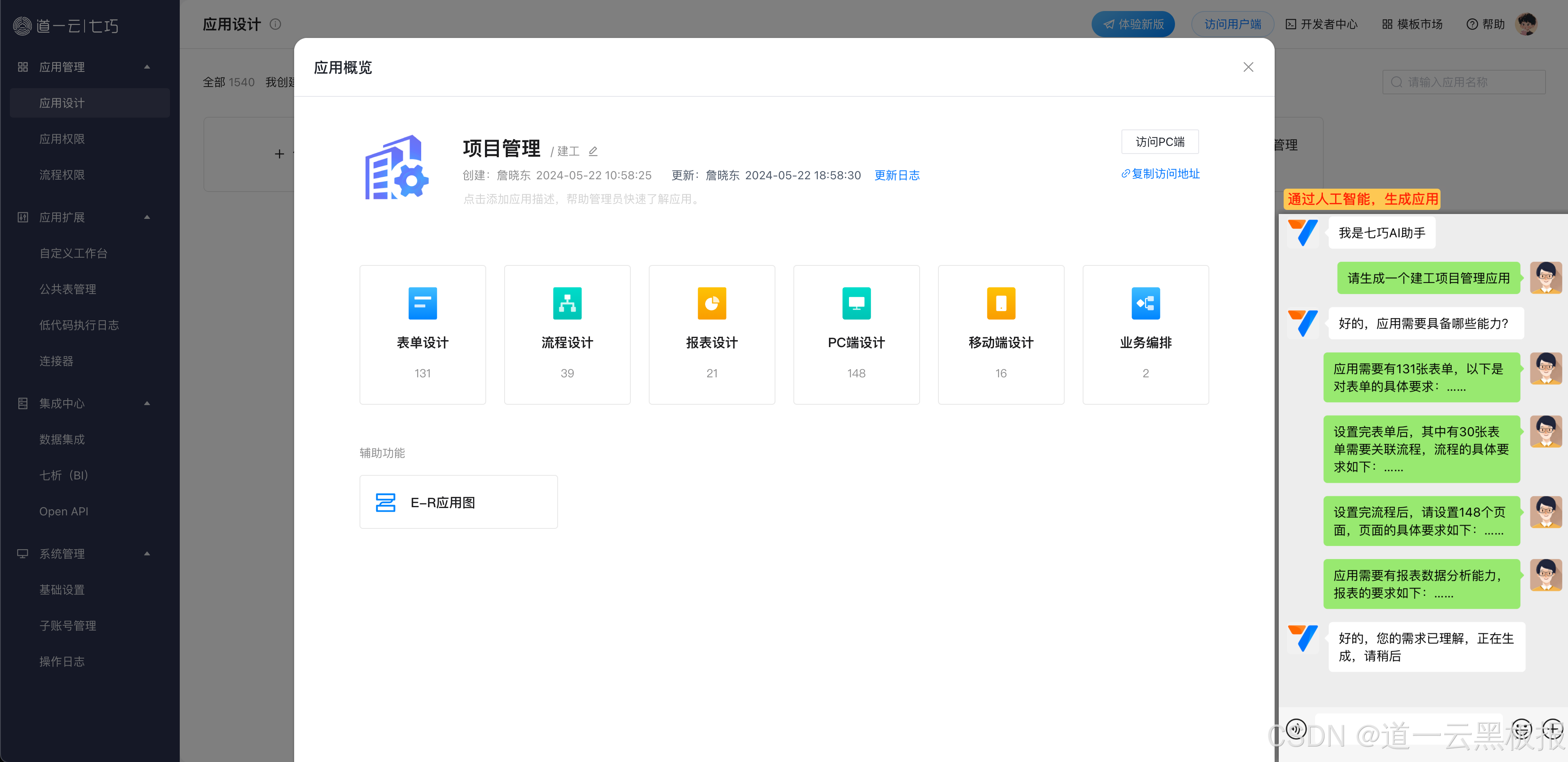Collapse the 应用管理 sidebar section

tap(147, 67)
